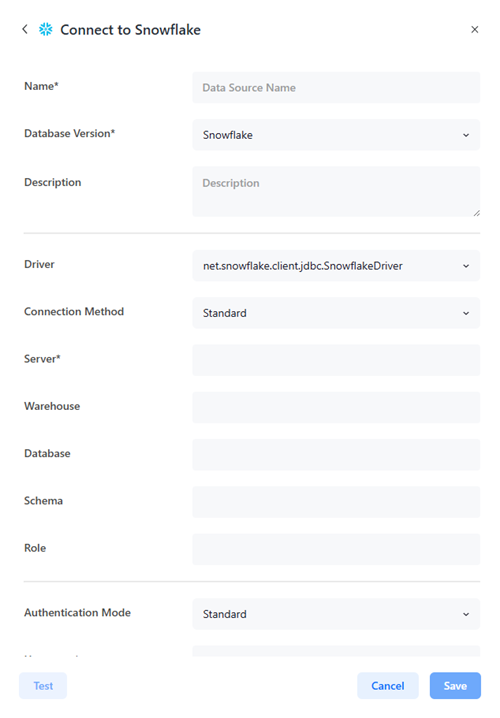This screenshot has height=718, width=500.
Task: Click the chevron in Database Version field
Action: (x=466, y=135)
